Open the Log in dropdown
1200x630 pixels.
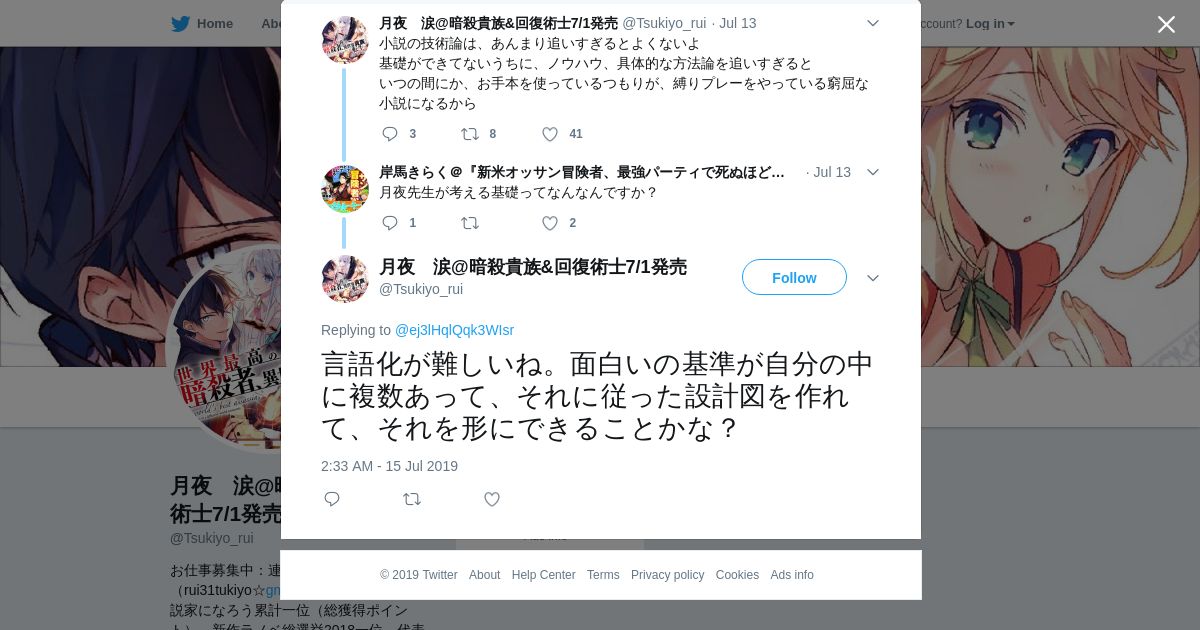[x=990, y=23]
